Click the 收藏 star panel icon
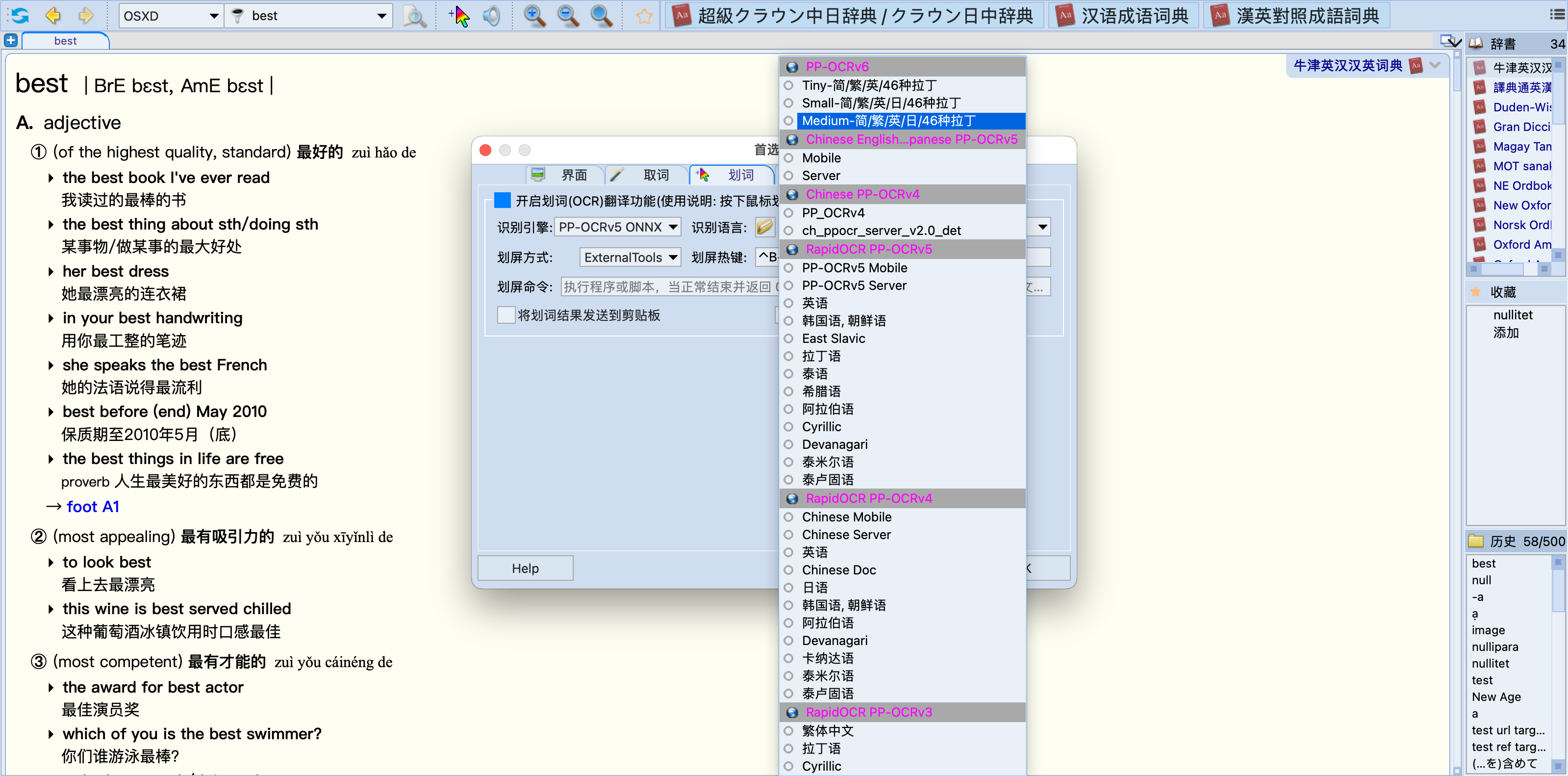This screenshot has width=1568, height=776. (x=1476, y=292)
